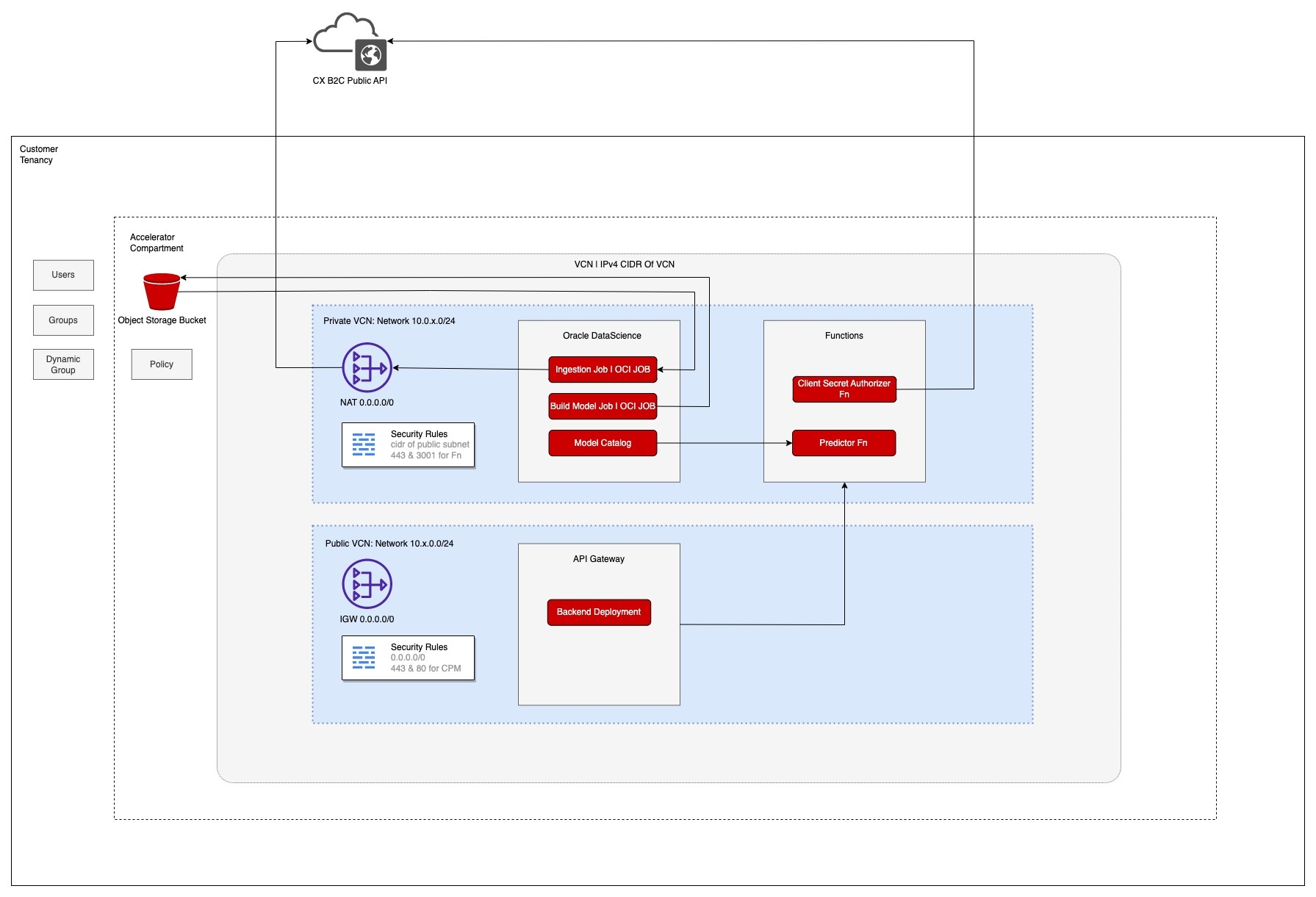Select the Client Secret Authorizer Fn block

click(x=844, y=389)
